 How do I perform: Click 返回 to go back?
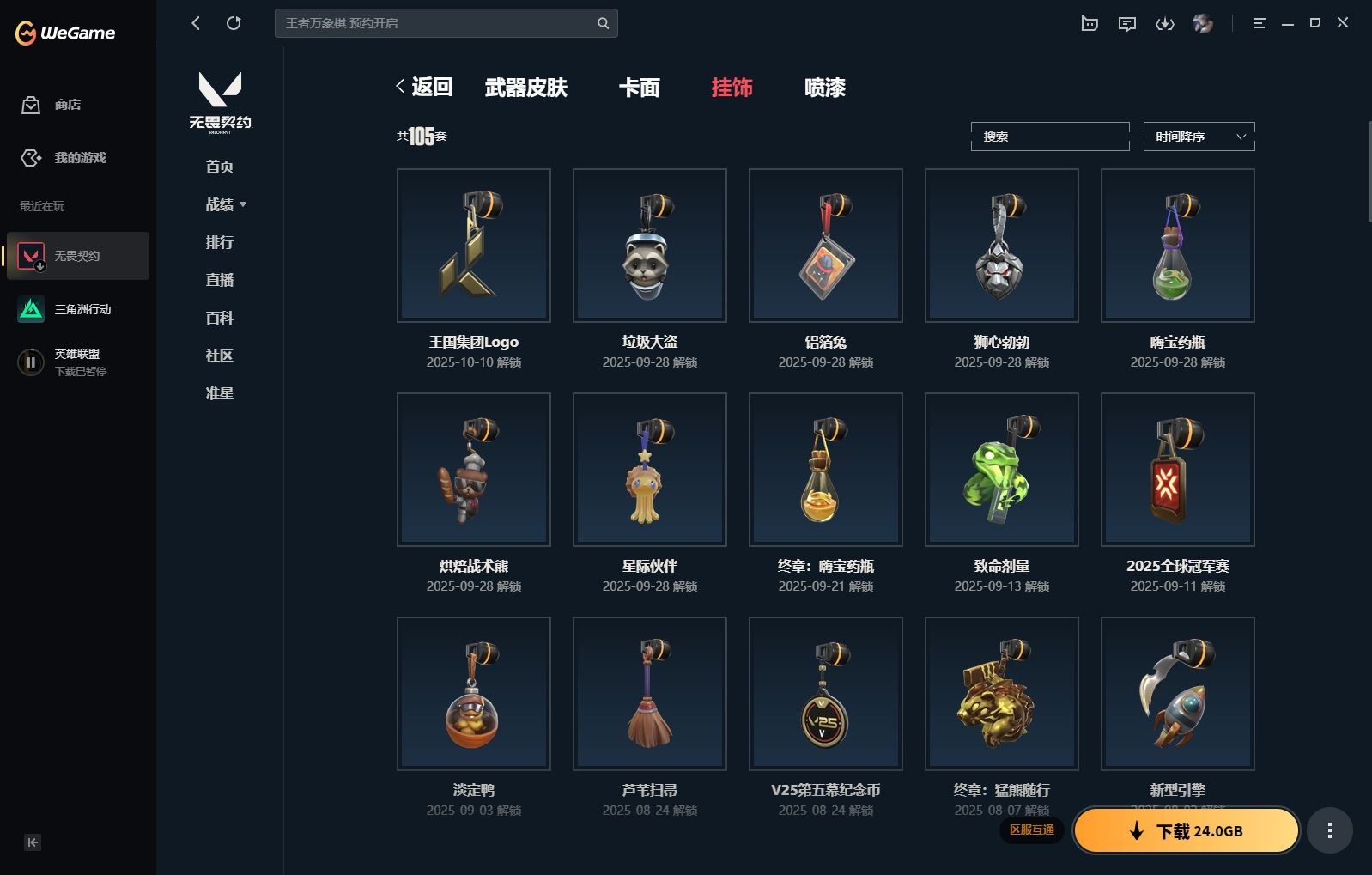click(424, 87)
